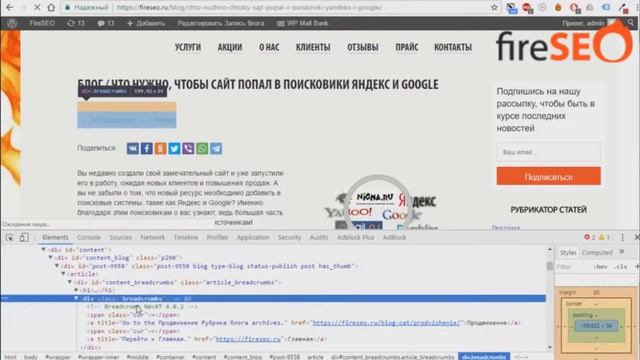Stop the page loading with the X button
The height and width of the screenshot is (360, 640).
36,7
